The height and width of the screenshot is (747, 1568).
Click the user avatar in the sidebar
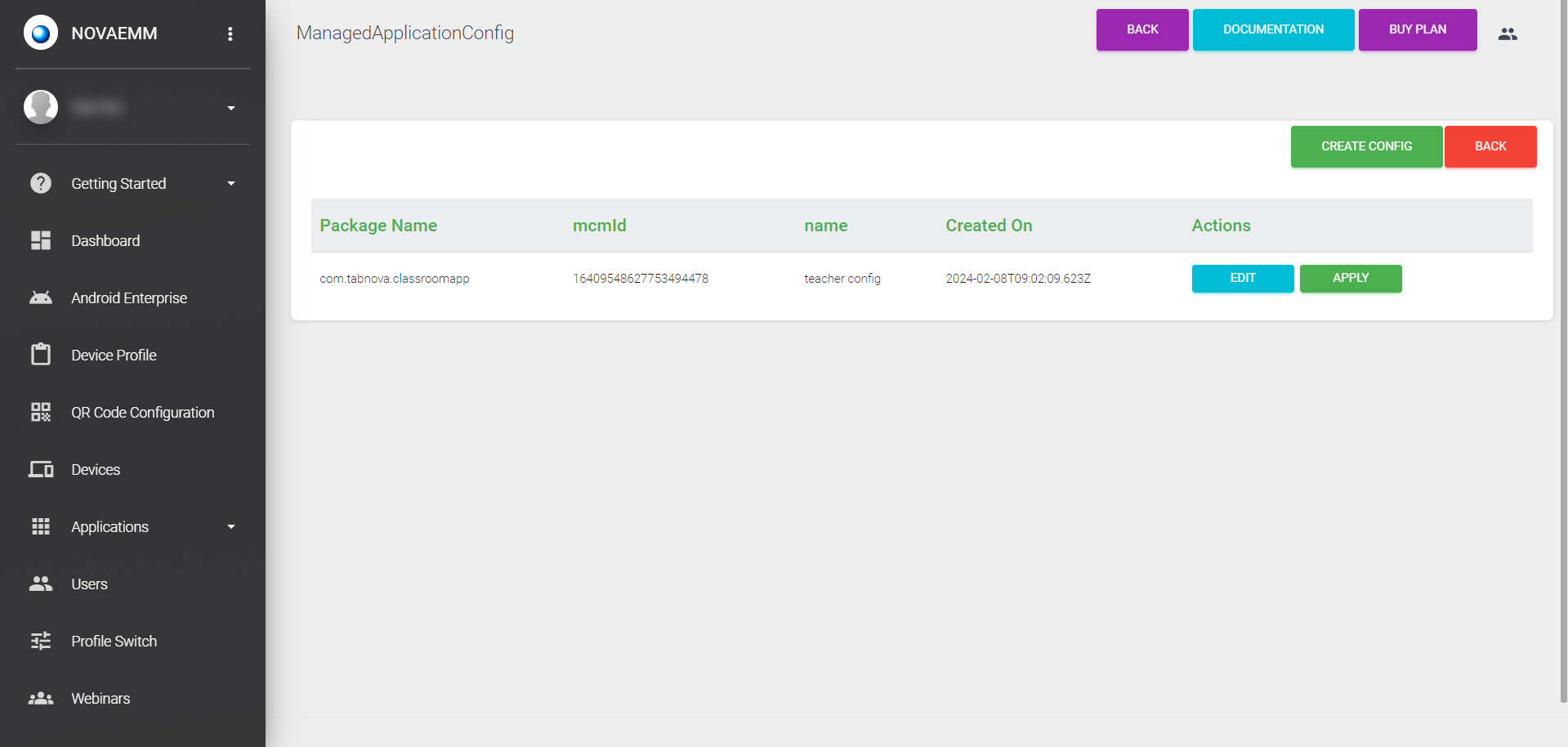pos(41,107)
